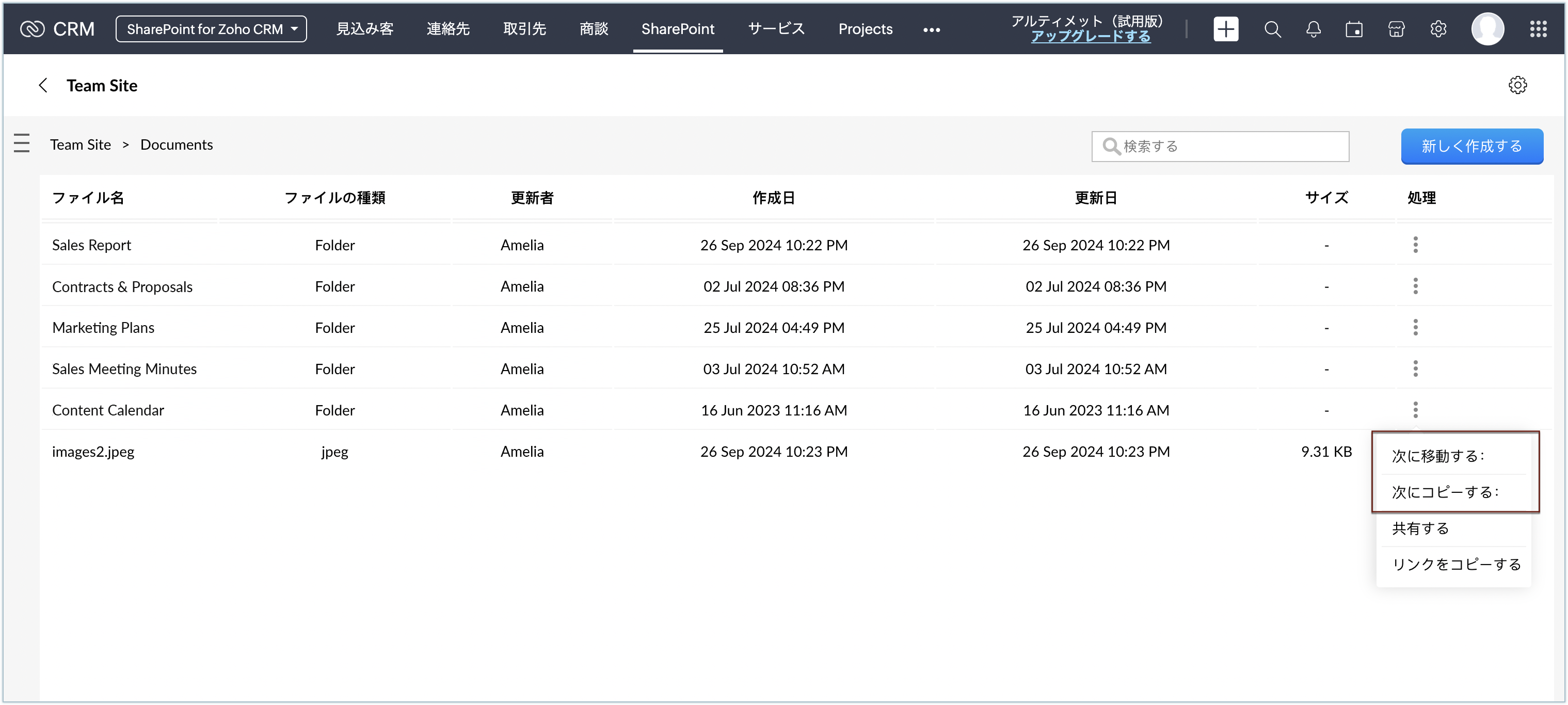Switch to the Projects tab
Viewport: 1568px width, 705px height.
(x=865, y=28)
